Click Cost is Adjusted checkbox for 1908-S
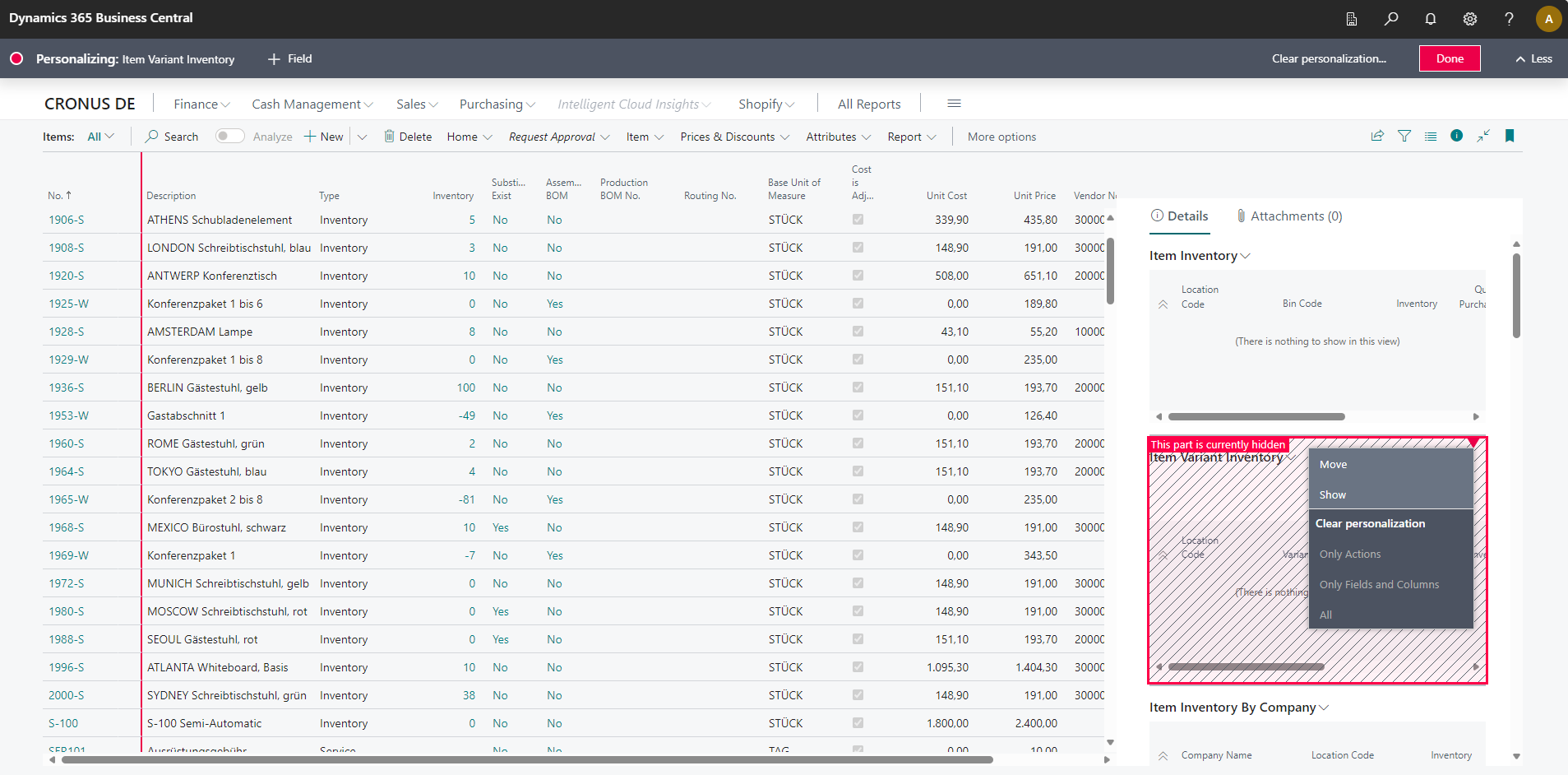The height and width of the screenshot is (775, 1568). click(858, 248)
